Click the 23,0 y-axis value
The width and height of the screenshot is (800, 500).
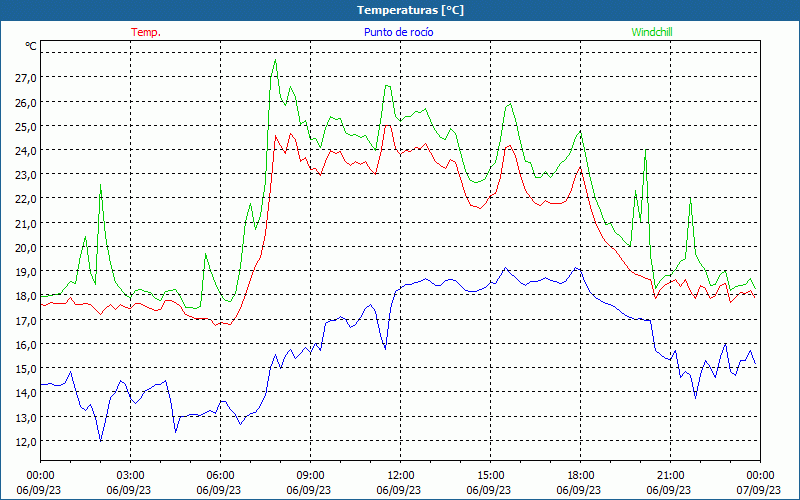point(26,175)
